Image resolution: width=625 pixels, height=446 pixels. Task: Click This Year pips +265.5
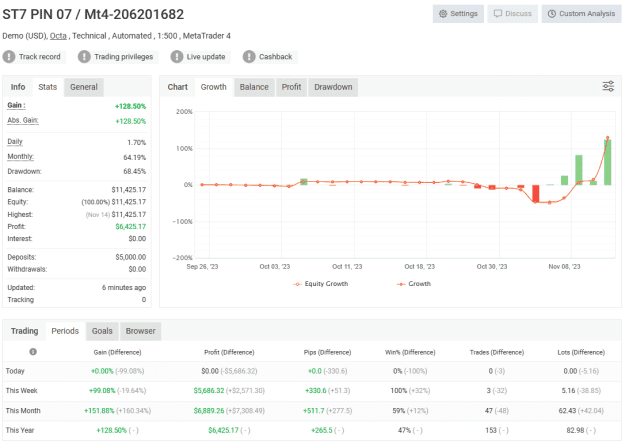point(321,430)
